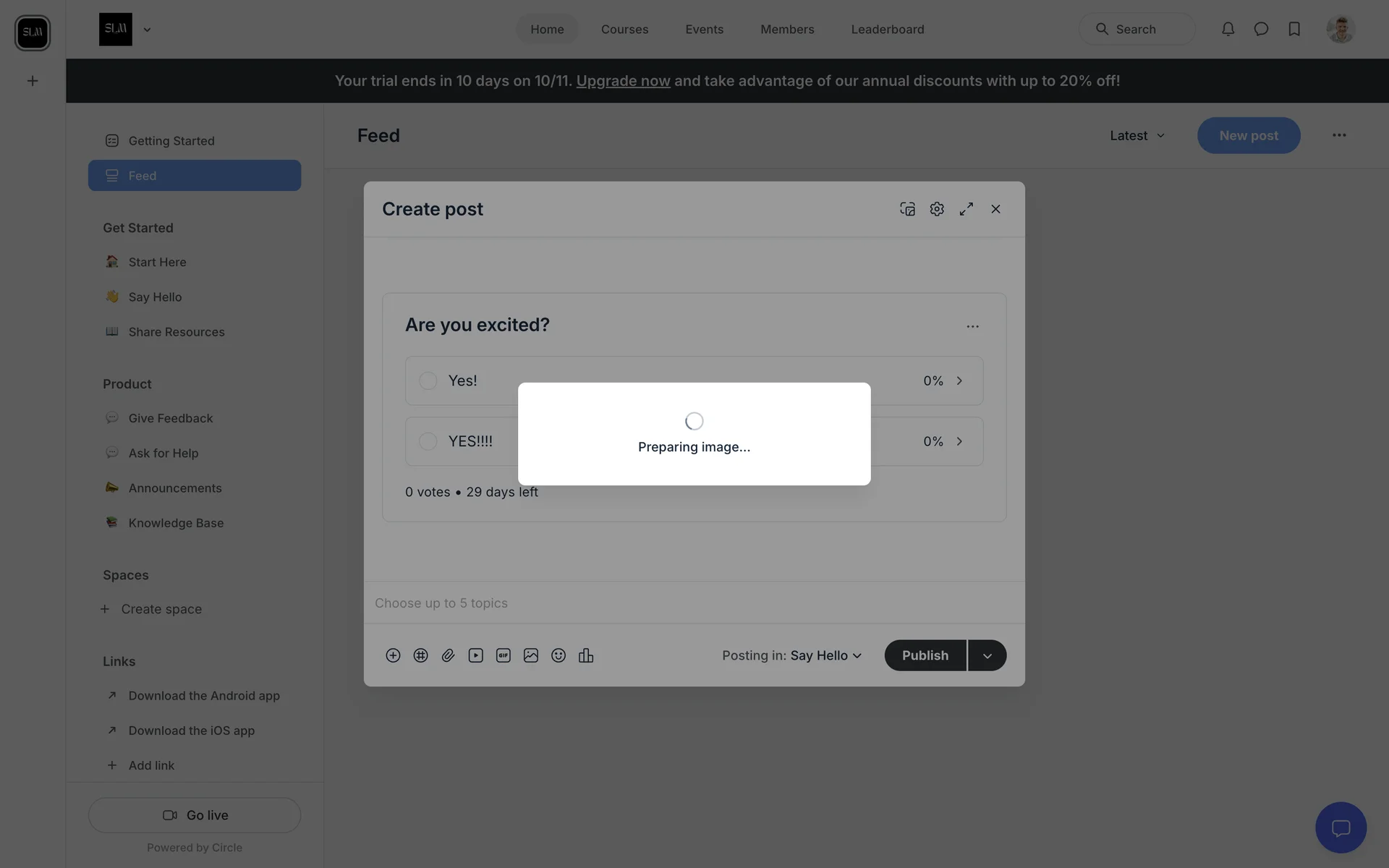The image size is (1389, 868).
Task: Select the Yes! poll radio option
Action: tap(428, 380)
